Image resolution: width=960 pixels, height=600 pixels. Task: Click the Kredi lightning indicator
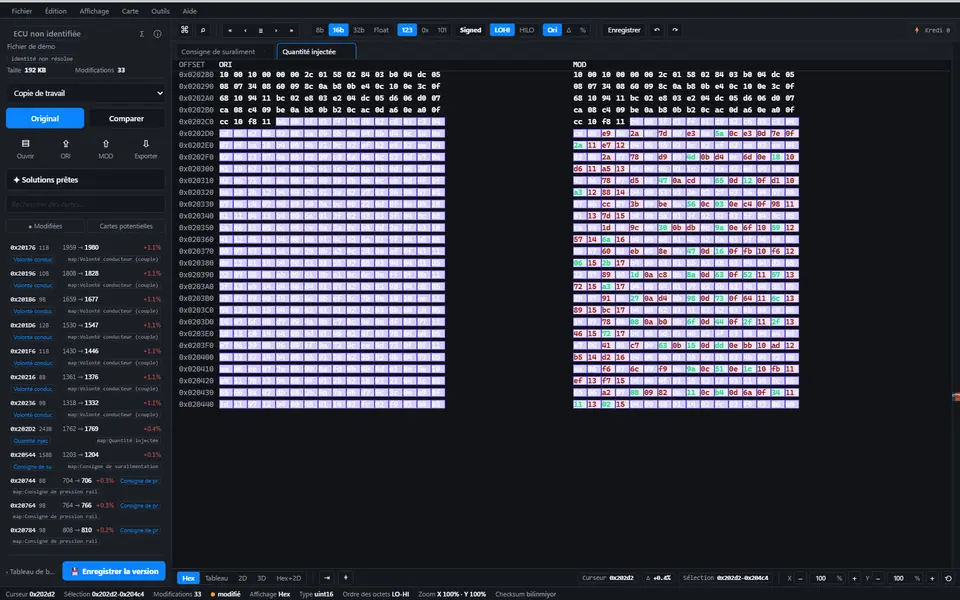[x=931, y=30]
